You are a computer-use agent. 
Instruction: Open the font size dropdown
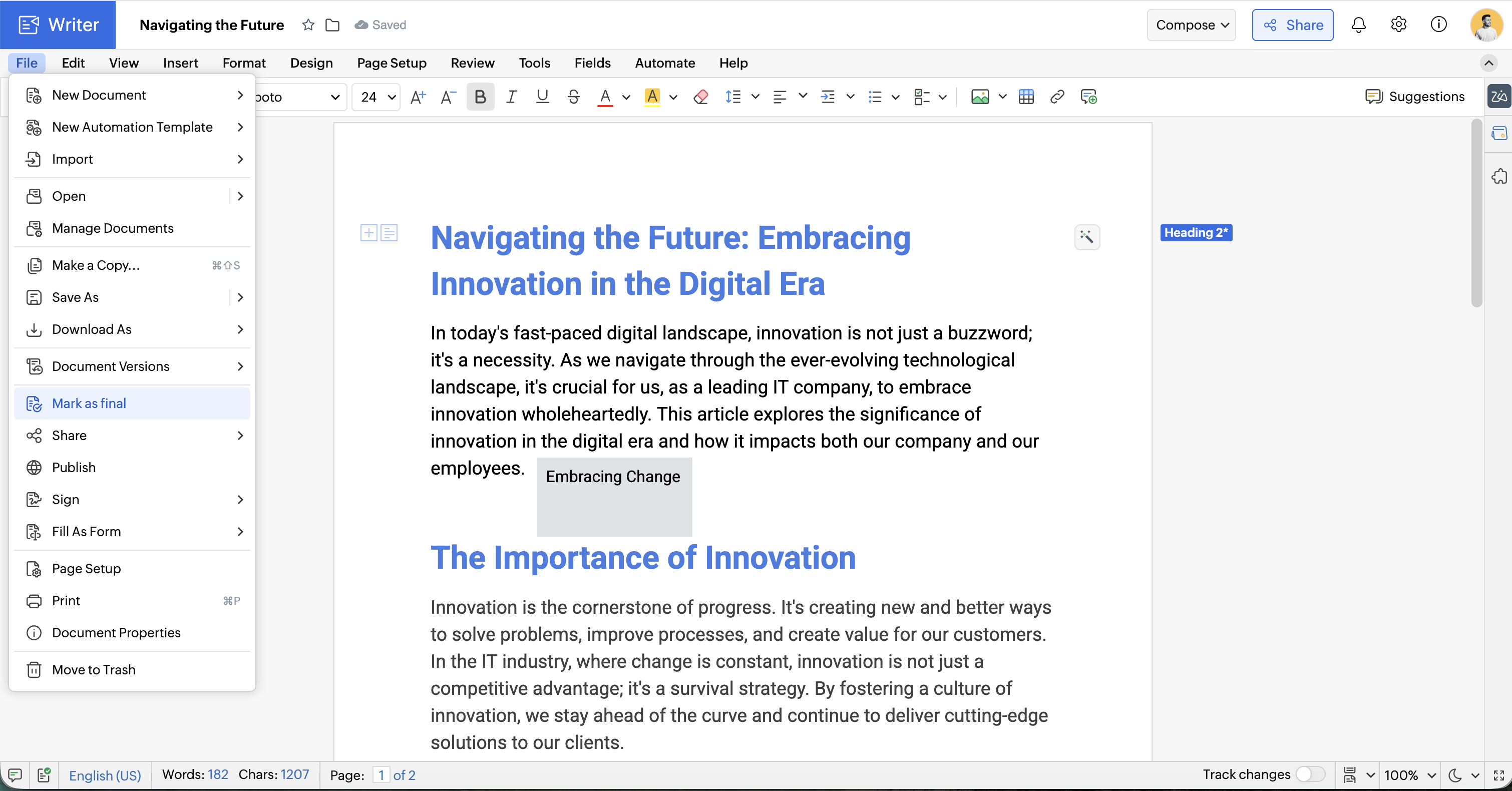pyautogui.click(x=391, y=97)
